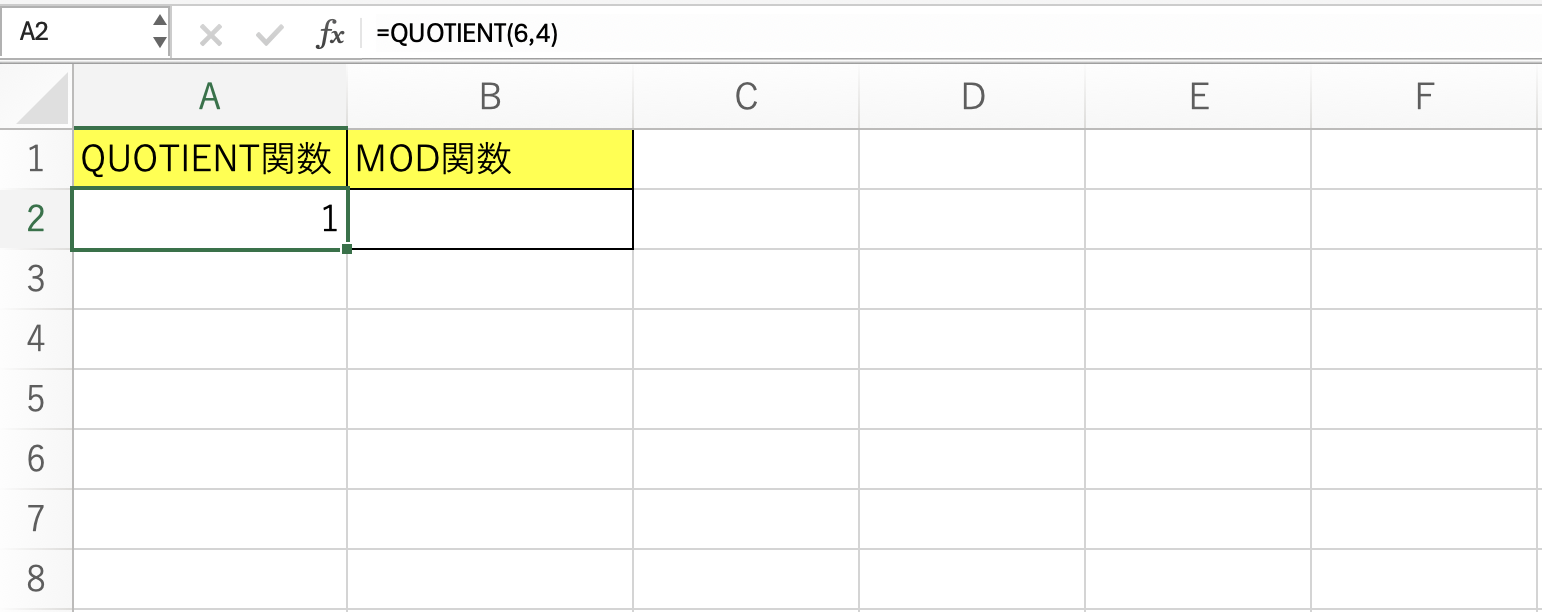Select yellow cell B1 labeled MOD関数
This screenshot has height=612, width=1542.
pyautogui.click(x=489, y=158)
